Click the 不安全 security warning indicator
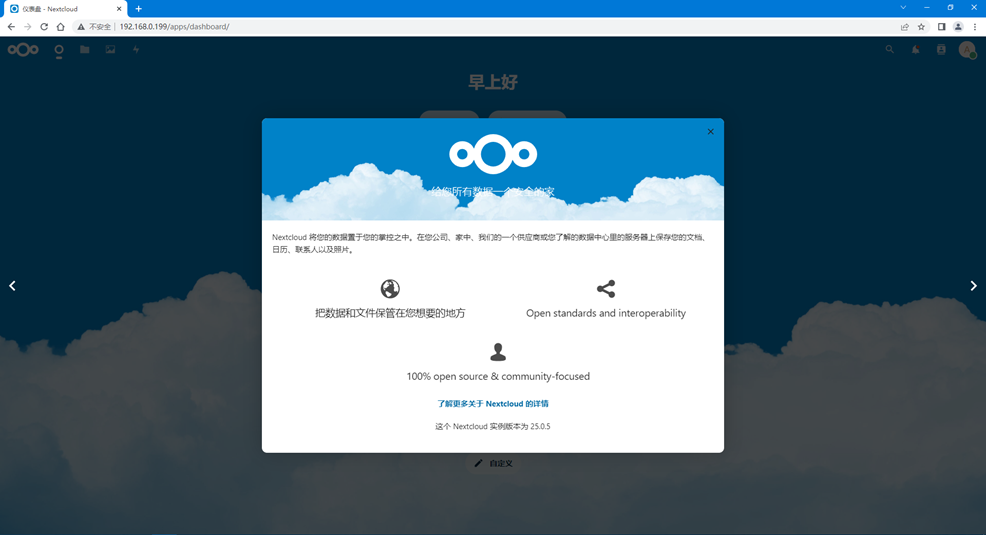This screenshot has height=535, width=986. click(x=94, y=26)
